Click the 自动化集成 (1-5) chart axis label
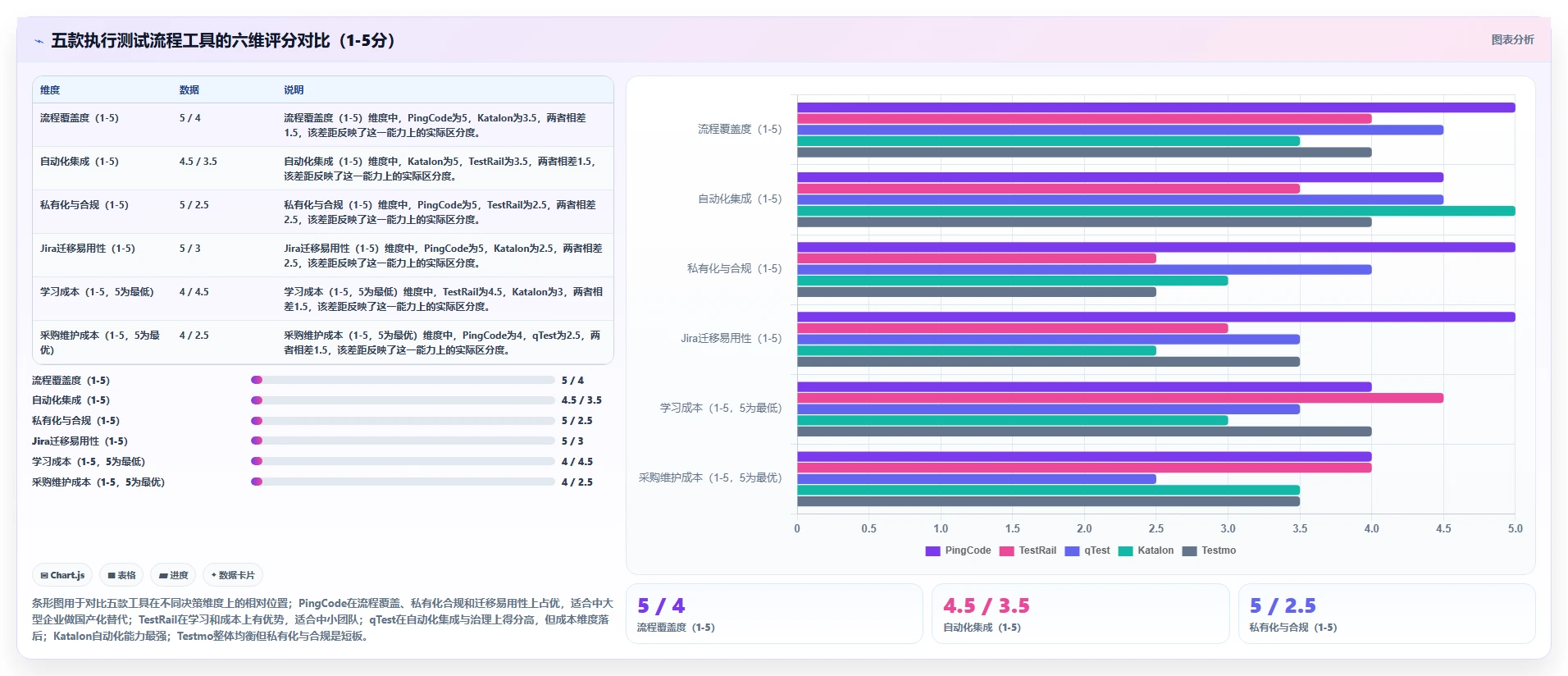This screenshot has height=676, width=1568. pos(740,199)
